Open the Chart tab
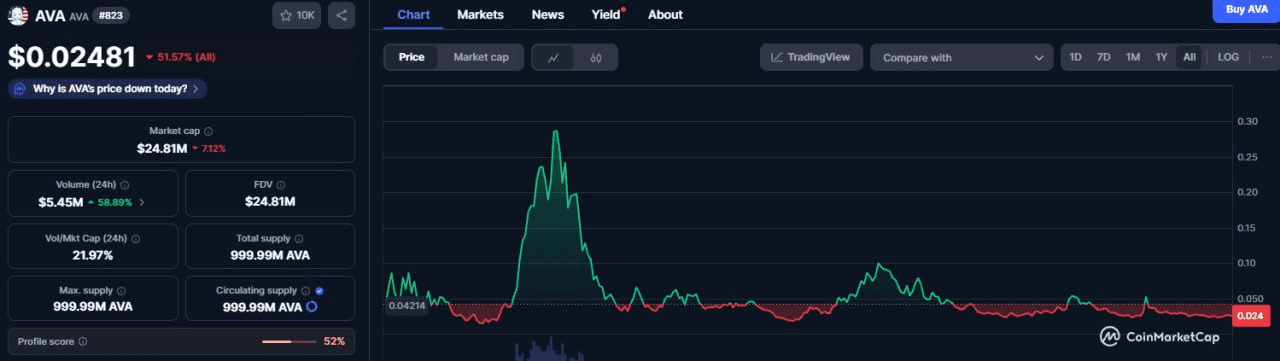The image size is (1280, 361). pos(414,15)
